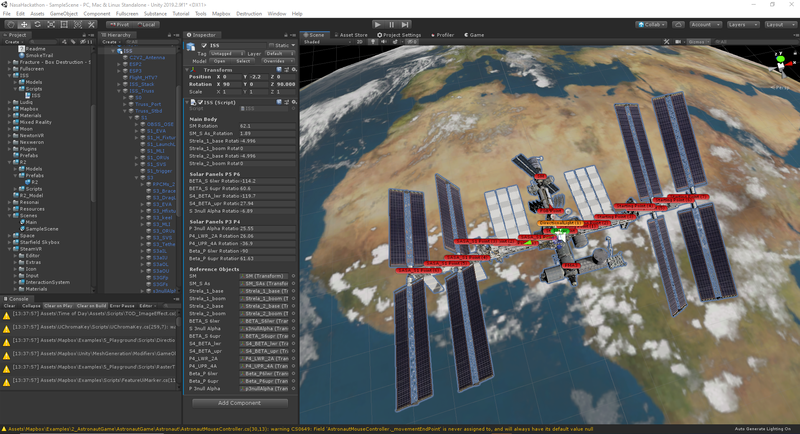Switch to the Profiler tab
The image size is (800, 434).
[x=442, y=35]
